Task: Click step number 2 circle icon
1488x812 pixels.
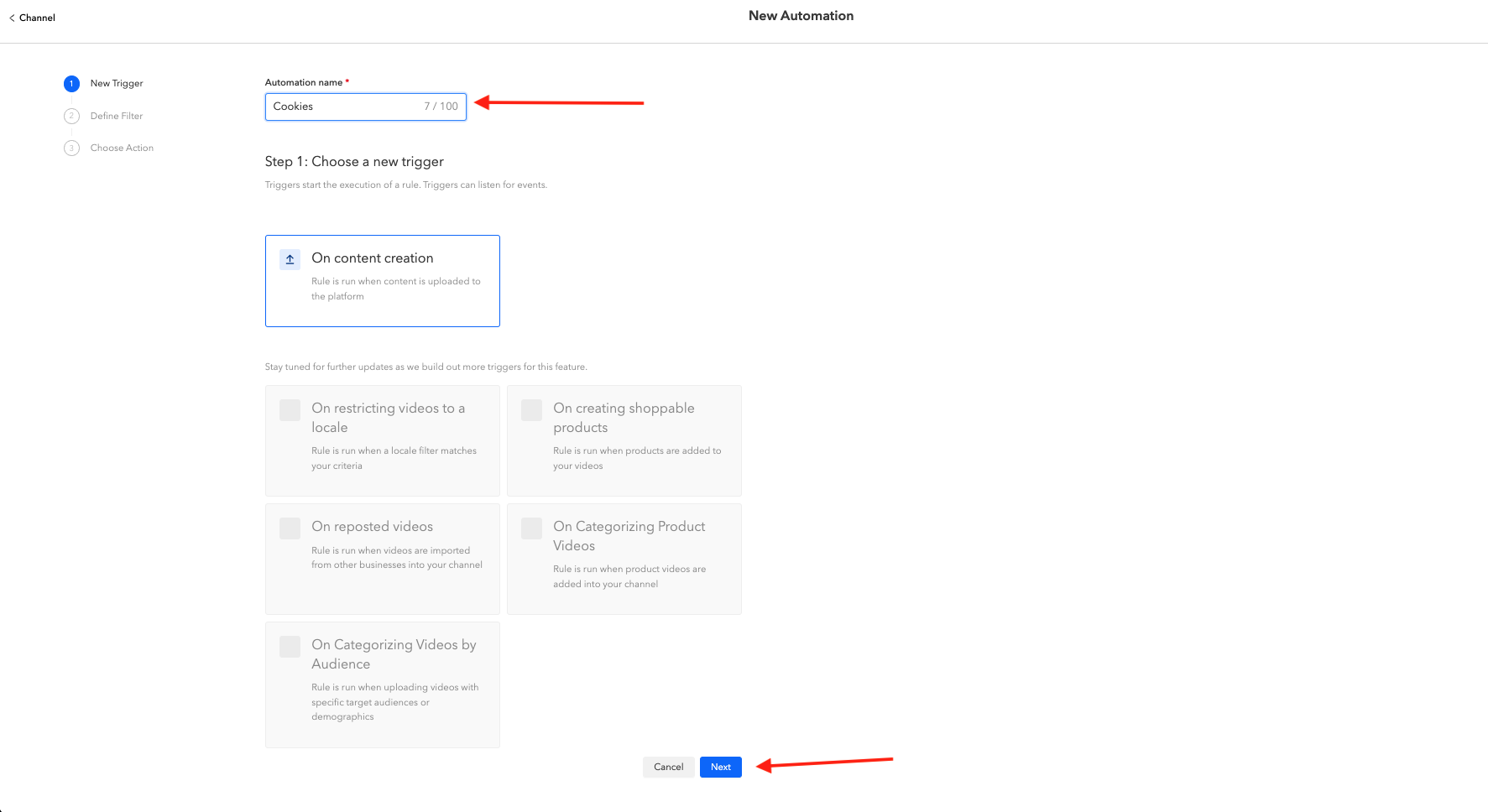Action: click(71, 116)
